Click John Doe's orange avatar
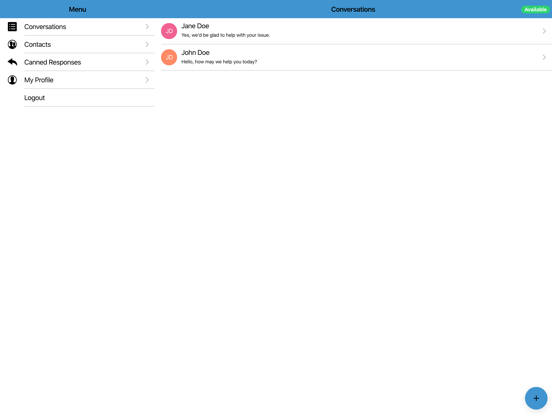The height and width of the screenshot is (414, 552). click(x=169, y=57)
